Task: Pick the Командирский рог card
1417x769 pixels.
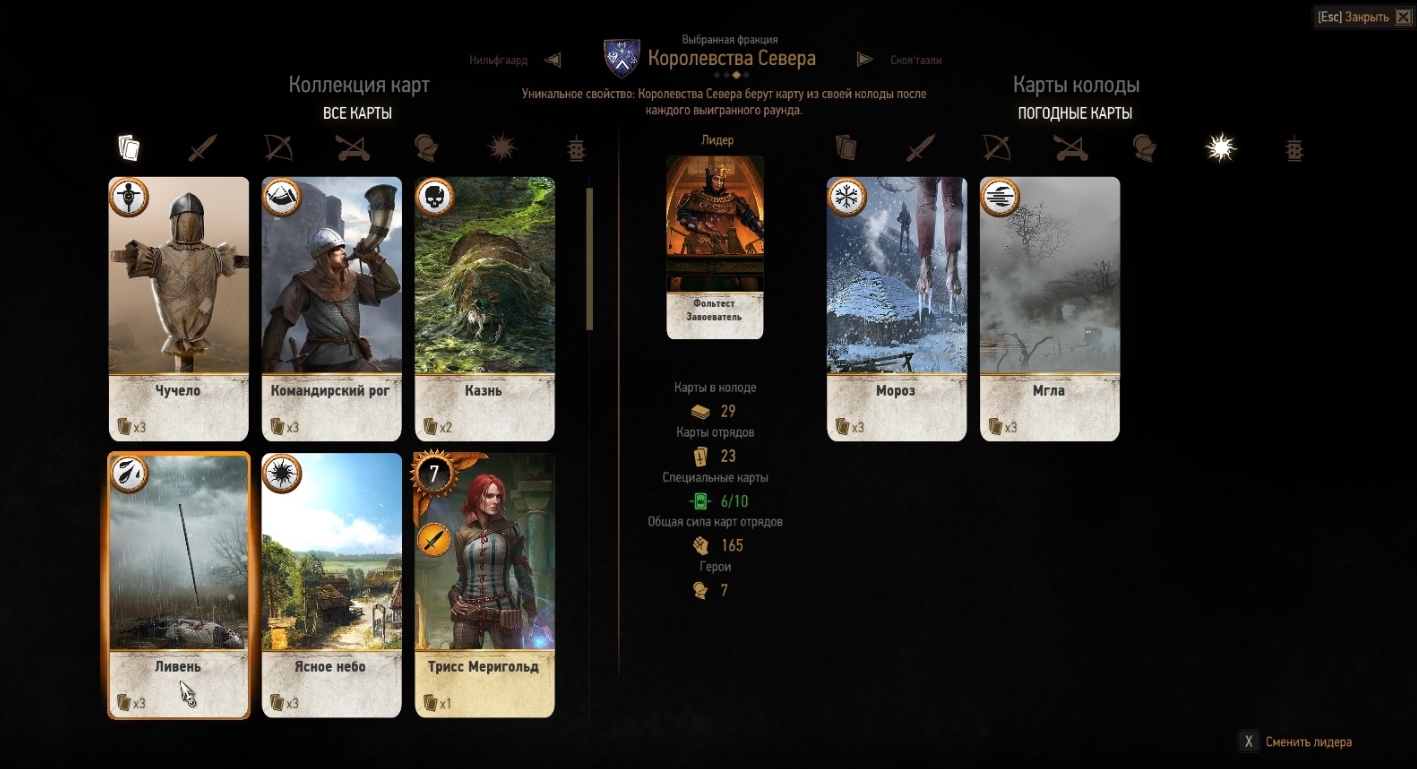Action: [x=332, y=309]
